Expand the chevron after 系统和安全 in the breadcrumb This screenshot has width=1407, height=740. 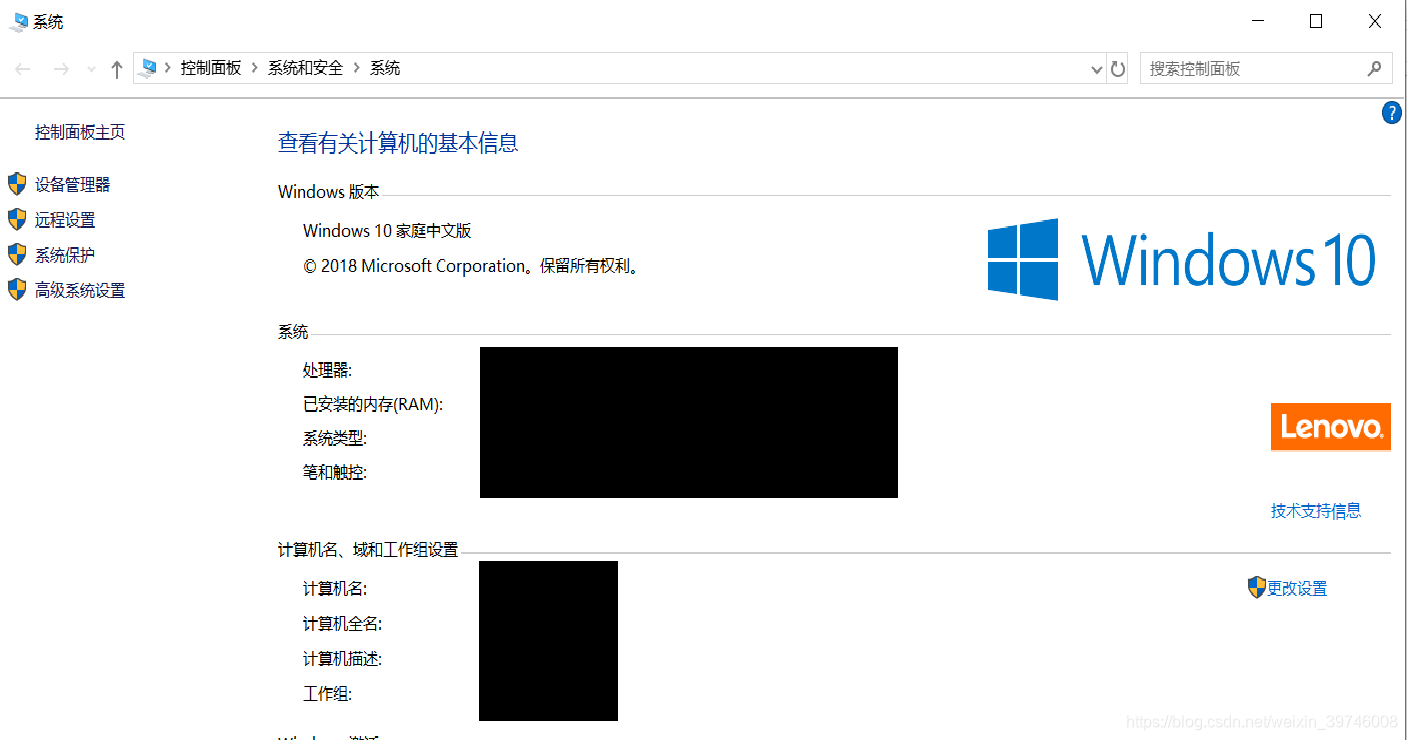(x=357, y=68)
